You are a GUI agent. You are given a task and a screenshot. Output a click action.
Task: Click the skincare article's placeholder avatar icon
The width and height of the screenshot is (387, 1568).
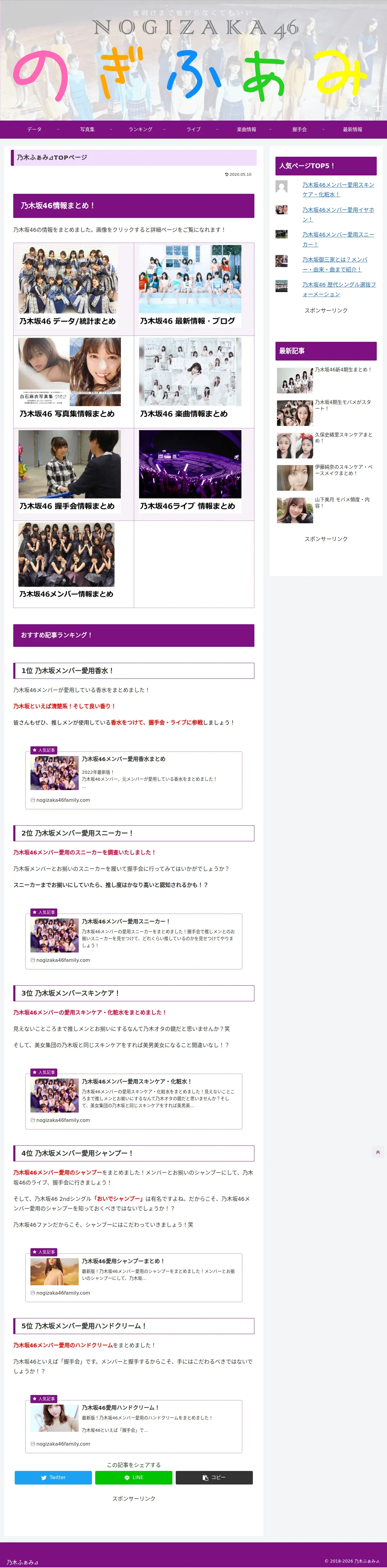click(x=281, y=187)
